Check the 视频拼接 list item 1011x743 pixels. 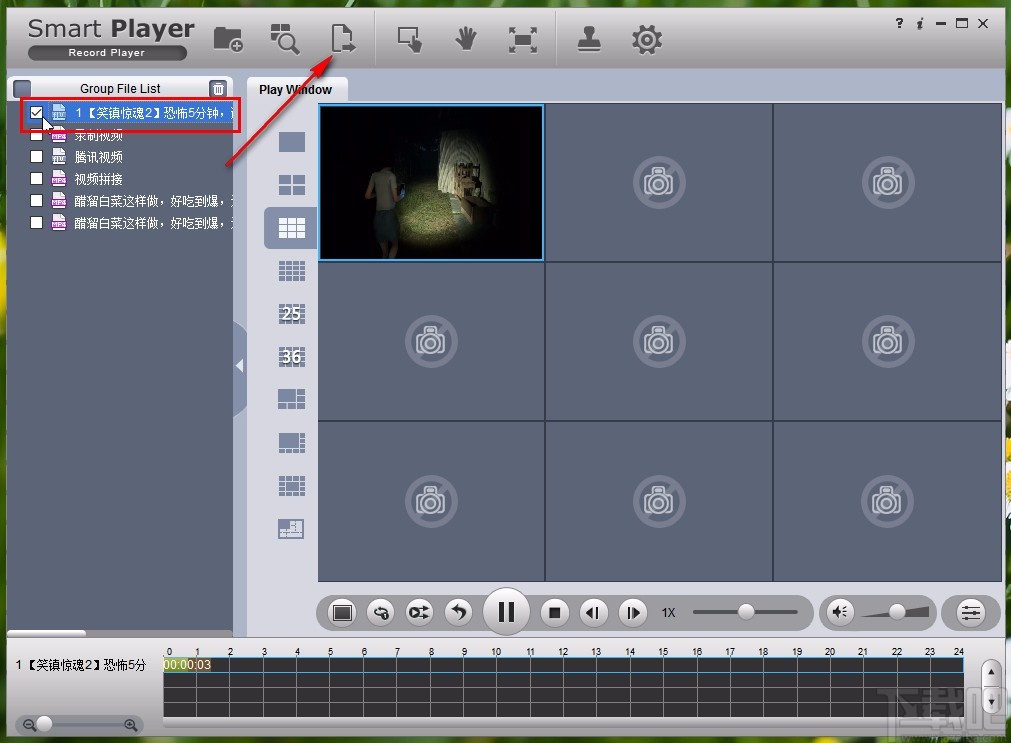36,178
